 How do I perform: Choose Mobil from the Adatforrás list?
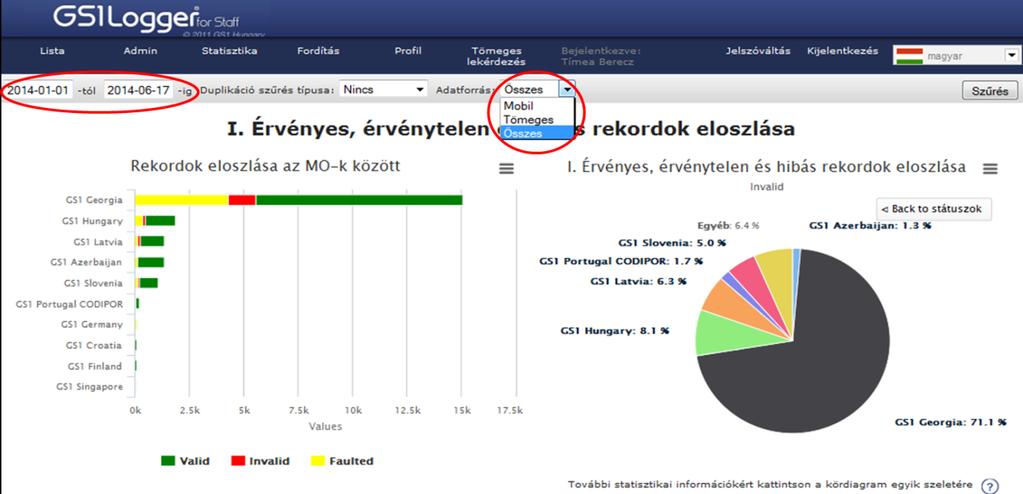click(x=538, y=106)
